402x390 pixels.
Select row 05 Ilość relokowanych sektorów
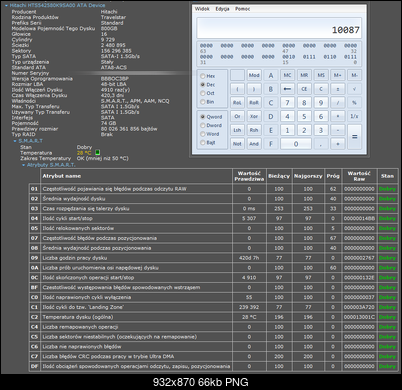(213, 228)
